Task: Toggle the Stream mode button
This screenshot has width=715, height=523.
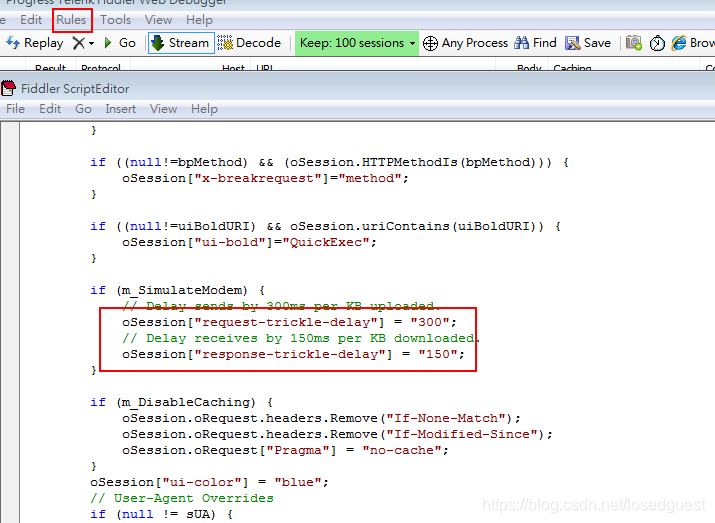Action: (x=181, y=43)
